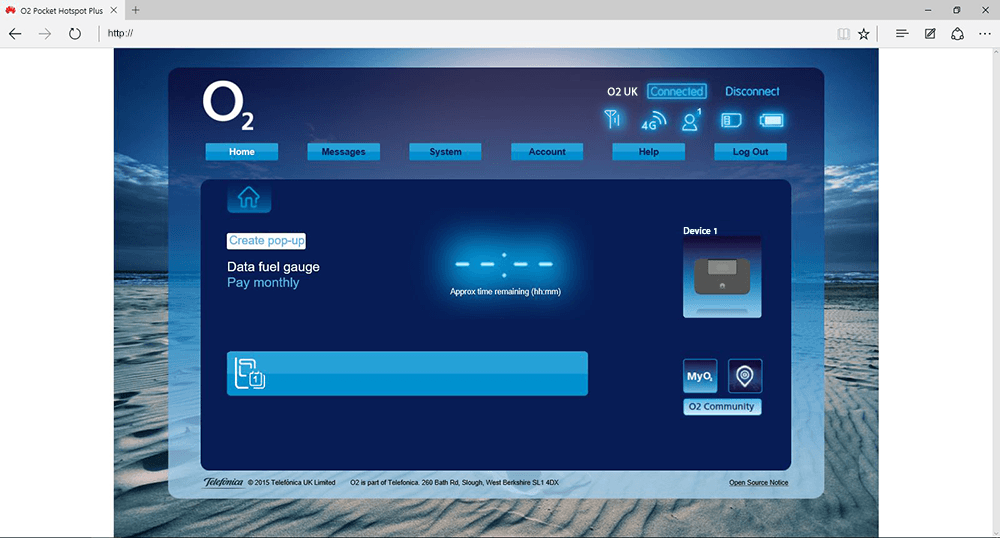Viewport: 1000px width, 538px height.
Task: Click the approx time remaining display
Action: coord(504,272)
